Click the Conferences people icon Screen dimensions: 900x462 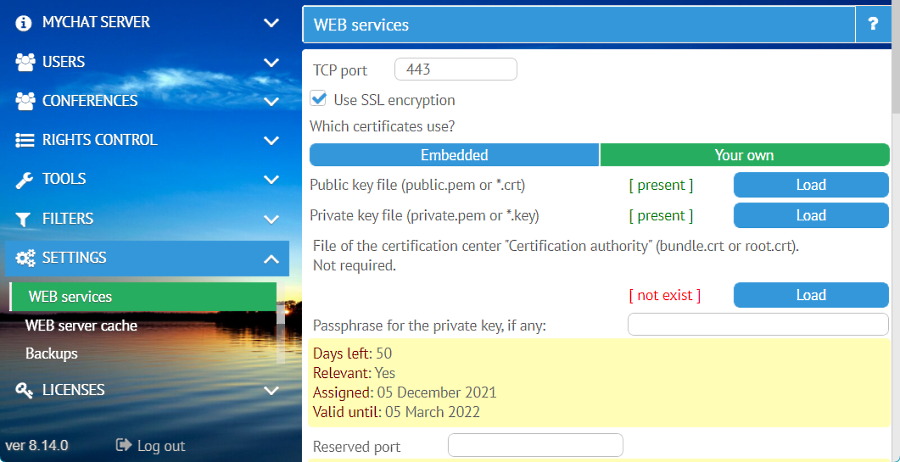(x=25, y=101)
